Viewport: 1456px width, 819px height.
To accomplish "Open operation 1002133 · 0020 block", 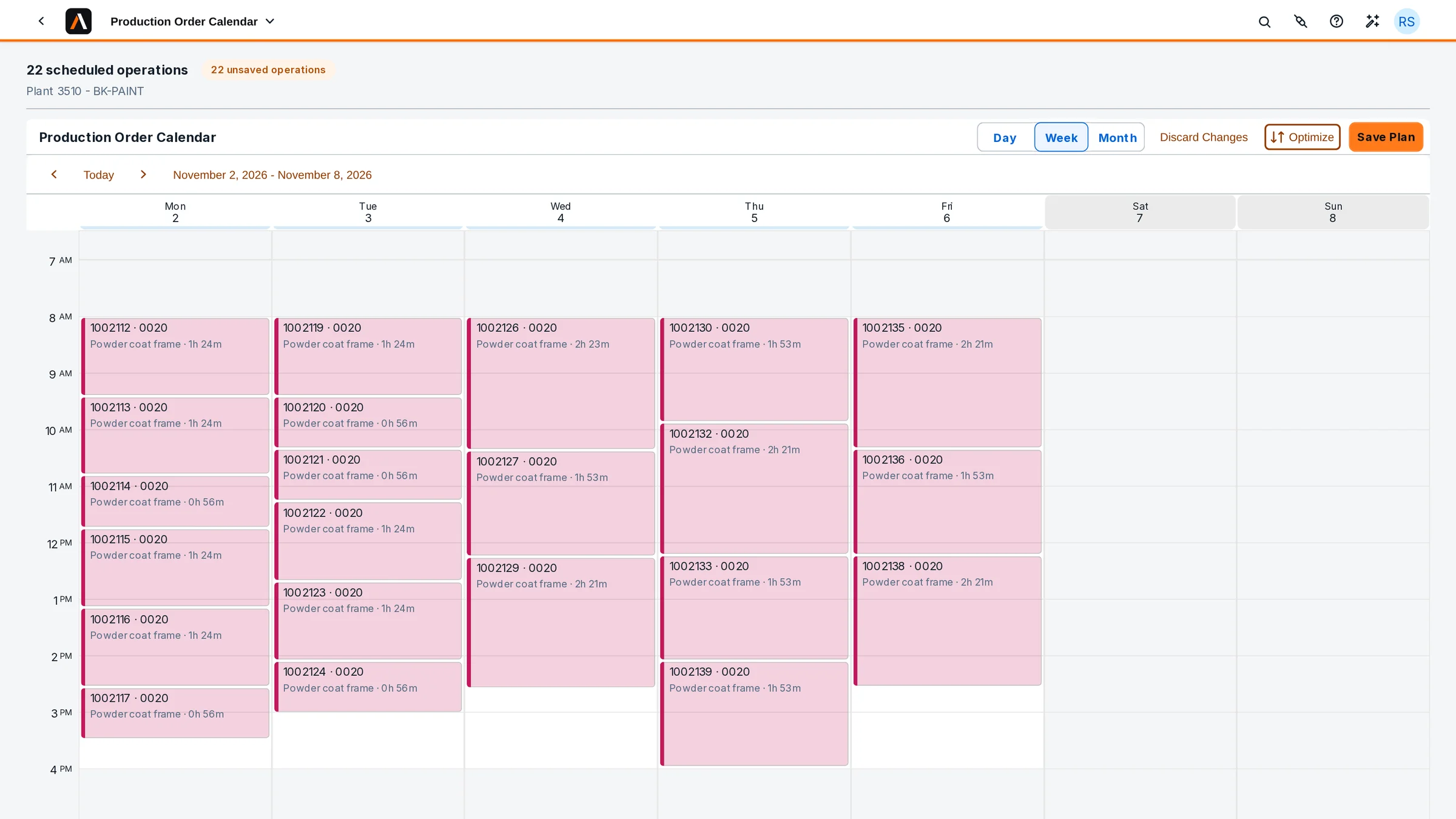I will [754, 608].
